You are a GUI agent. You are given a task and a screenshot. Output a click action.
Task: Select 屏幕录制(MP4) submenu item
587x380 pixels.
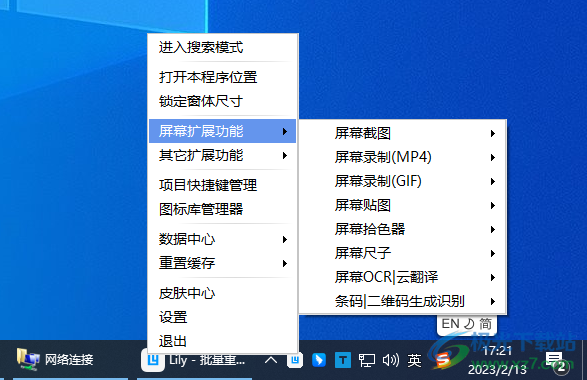402,157
